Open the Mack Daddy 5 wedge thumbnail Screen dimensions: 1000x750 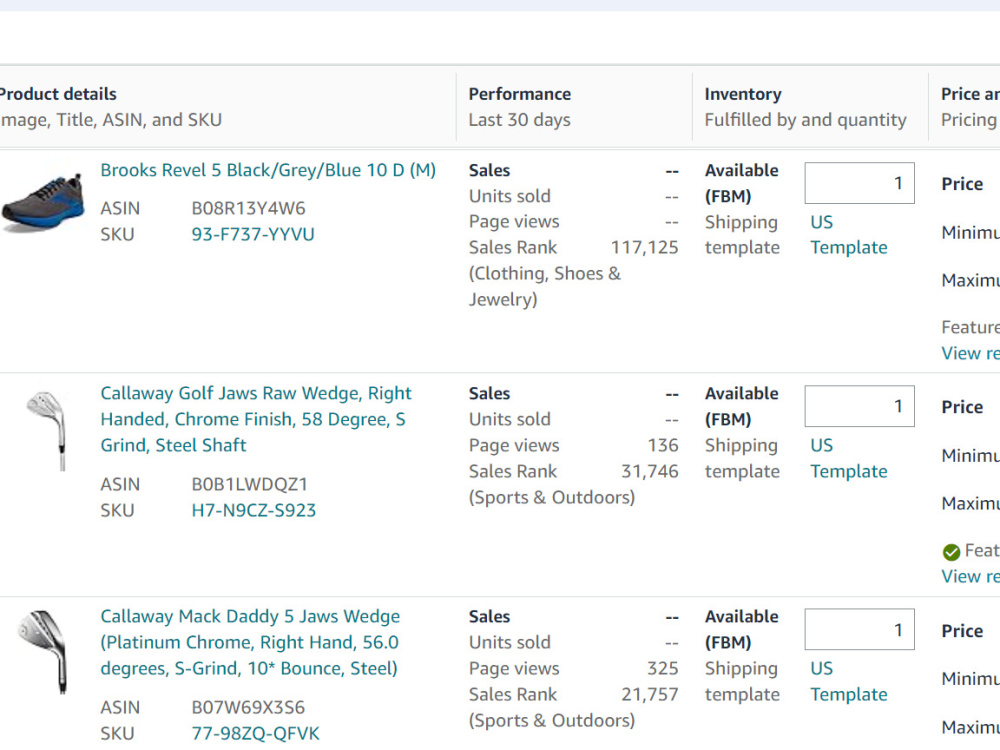click(x=43, y=652)
